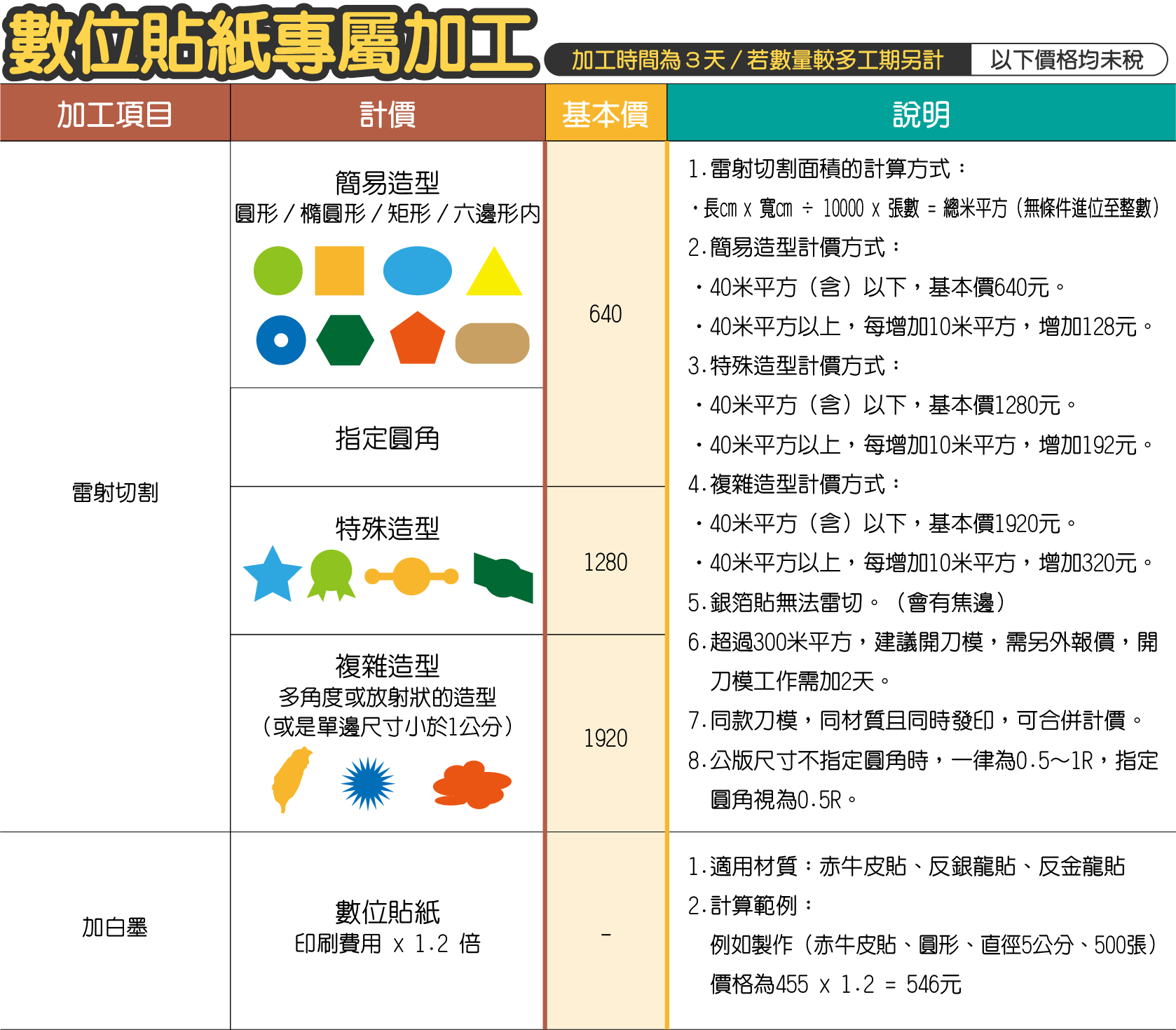Click the blue ellipse shape
This screenshot has height=1030, width=1176.
coord(418,271)
